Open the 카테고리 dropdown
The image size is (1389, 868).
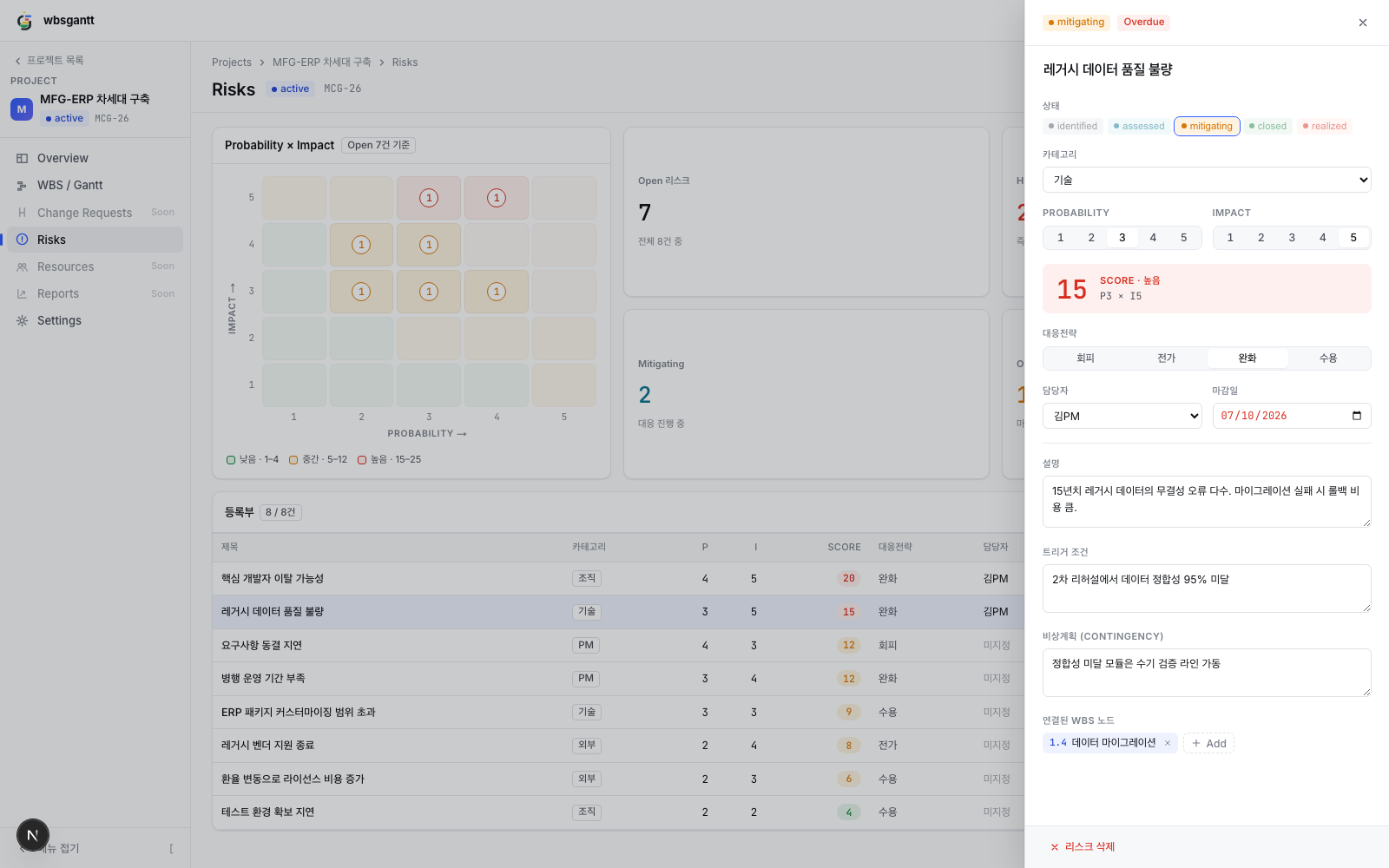click(1207, 180)
